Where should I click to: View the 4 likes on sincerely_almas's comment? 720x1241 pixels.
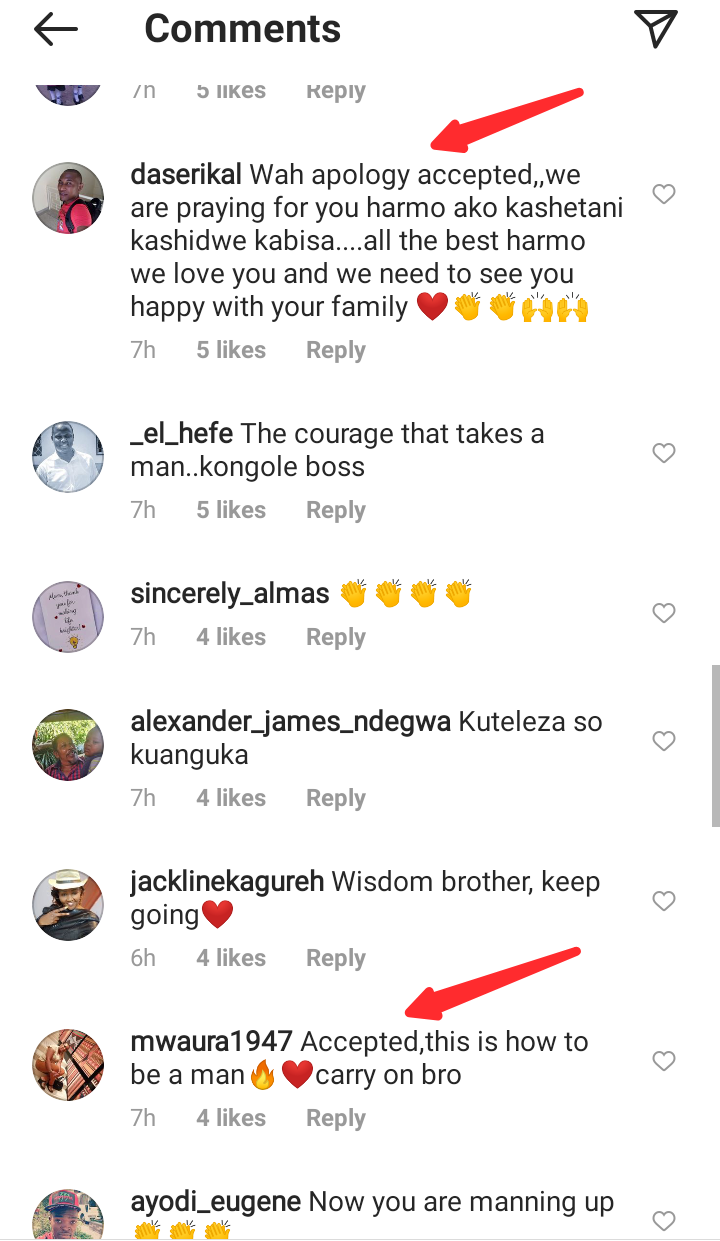click(x=231, y=637)
